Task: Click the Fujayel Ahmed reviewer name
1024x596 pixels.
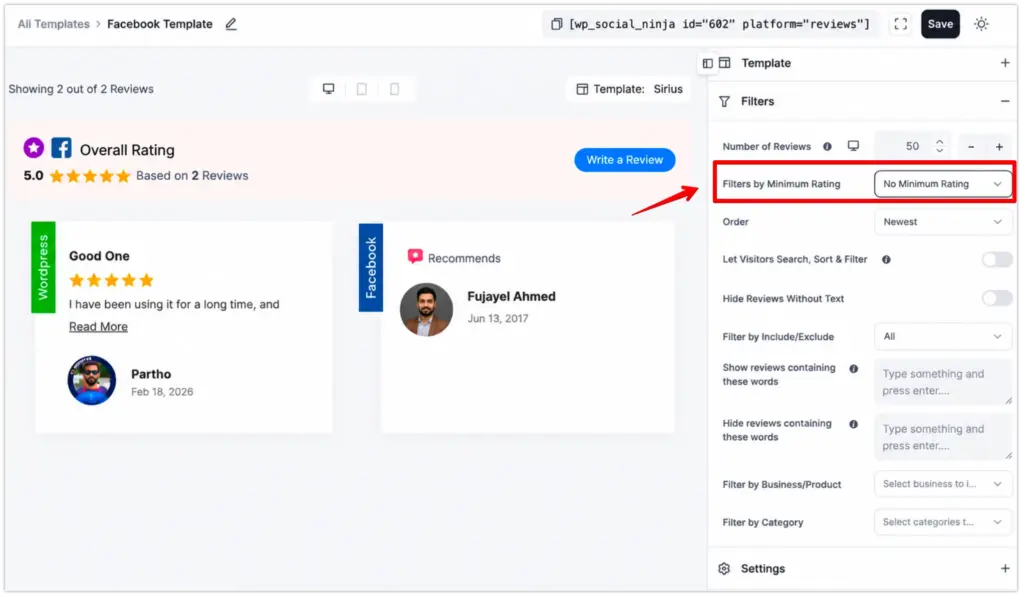Action: (x=513, y=297)
